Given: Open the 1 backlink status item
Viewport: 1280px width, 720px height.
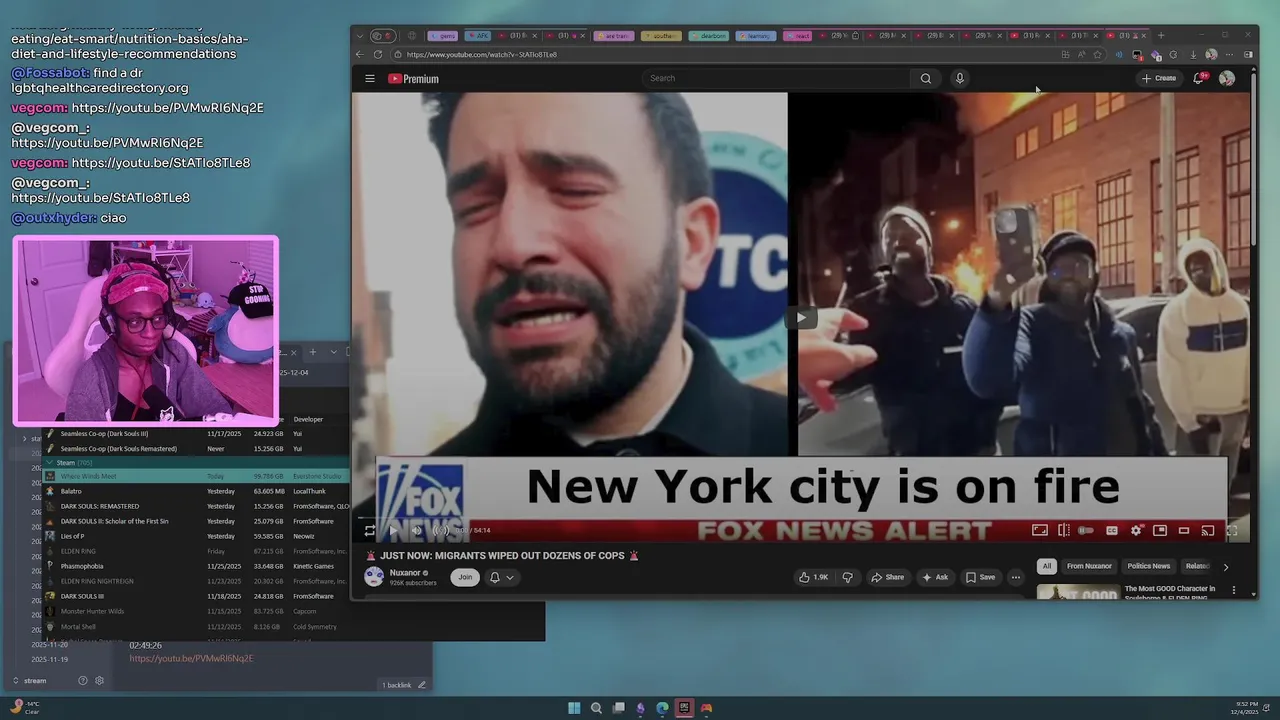Looking at the screenshot, I should tap(396, 685).
